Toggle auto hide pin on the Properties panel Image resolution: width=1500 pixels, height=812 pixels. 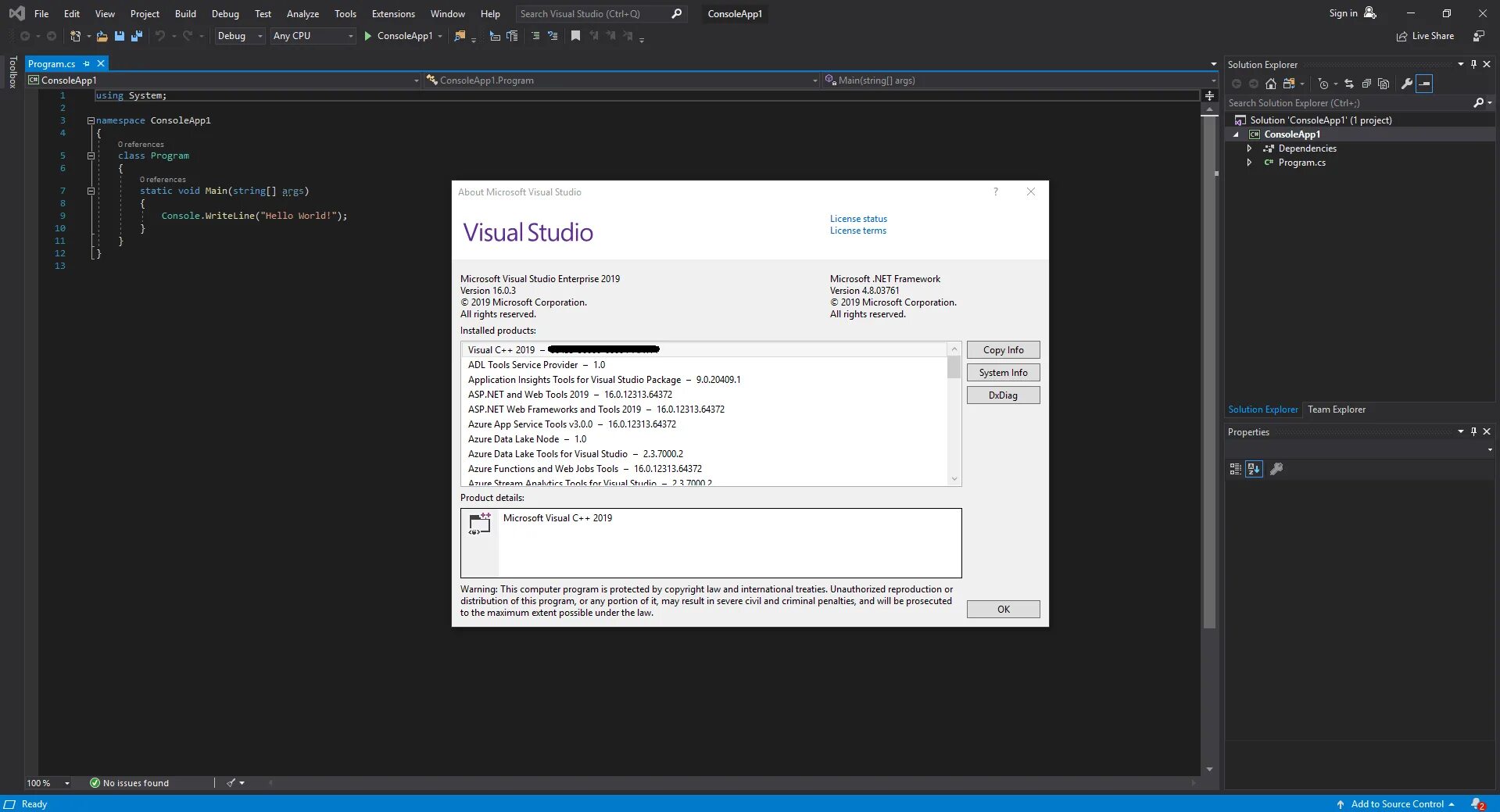click(1473, 431)
